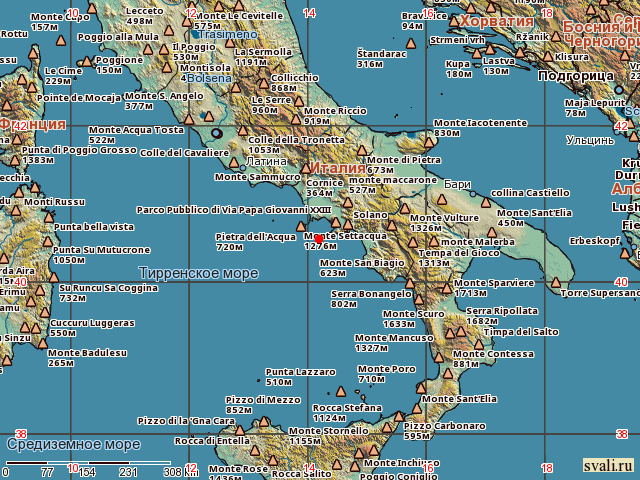Select the Monte Vulture 1326m label
This screenshot has width=640, height=480.
coord(444,222)
